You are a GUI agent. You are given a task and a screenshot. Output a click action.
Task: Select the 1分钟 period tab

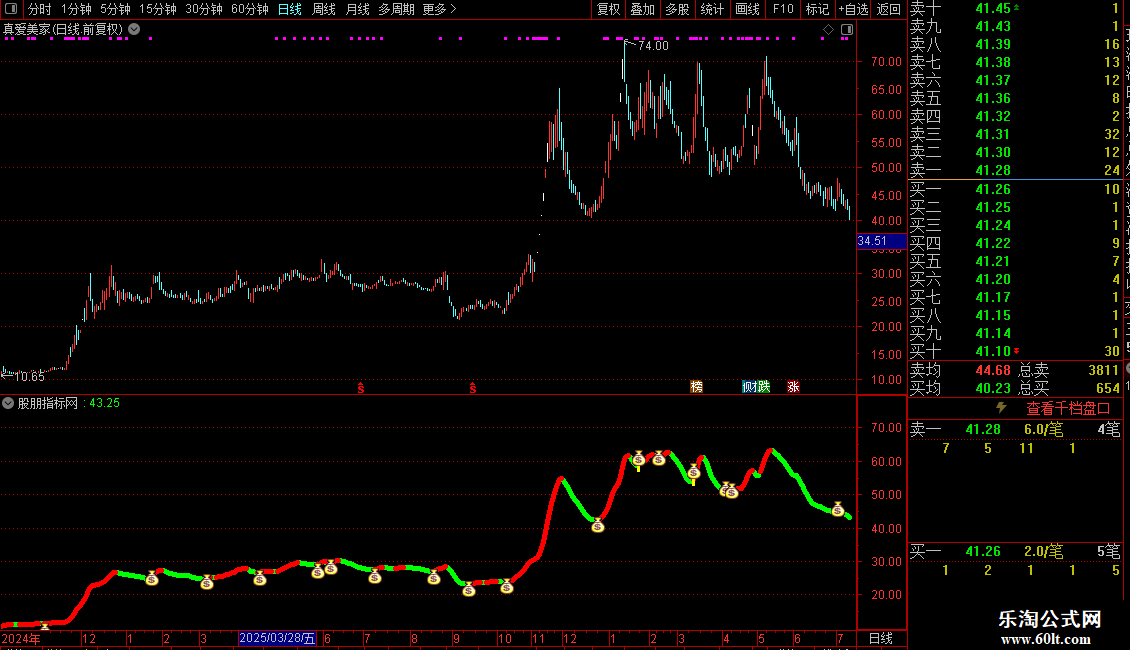(x=76, y=9)
